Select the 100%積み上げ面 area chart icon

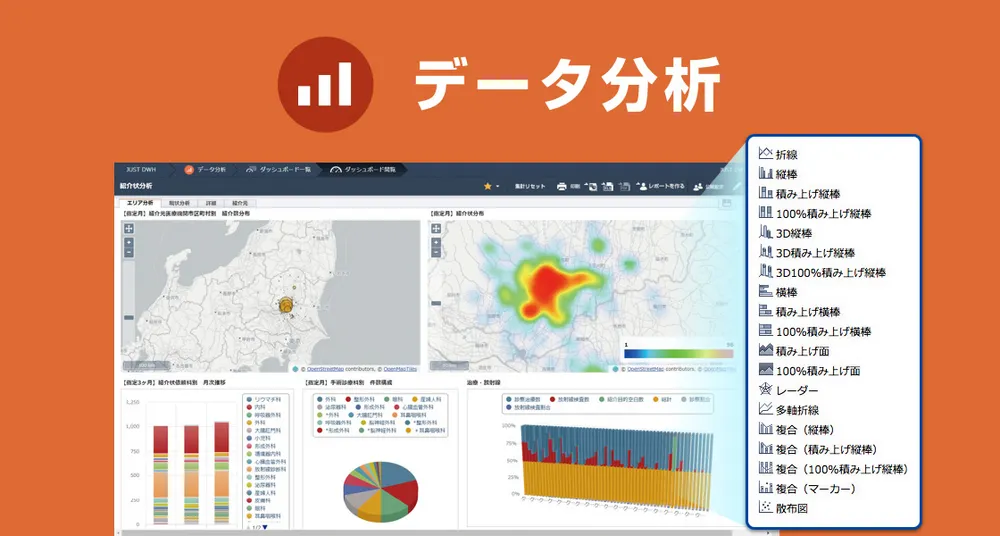coord(766,370)
